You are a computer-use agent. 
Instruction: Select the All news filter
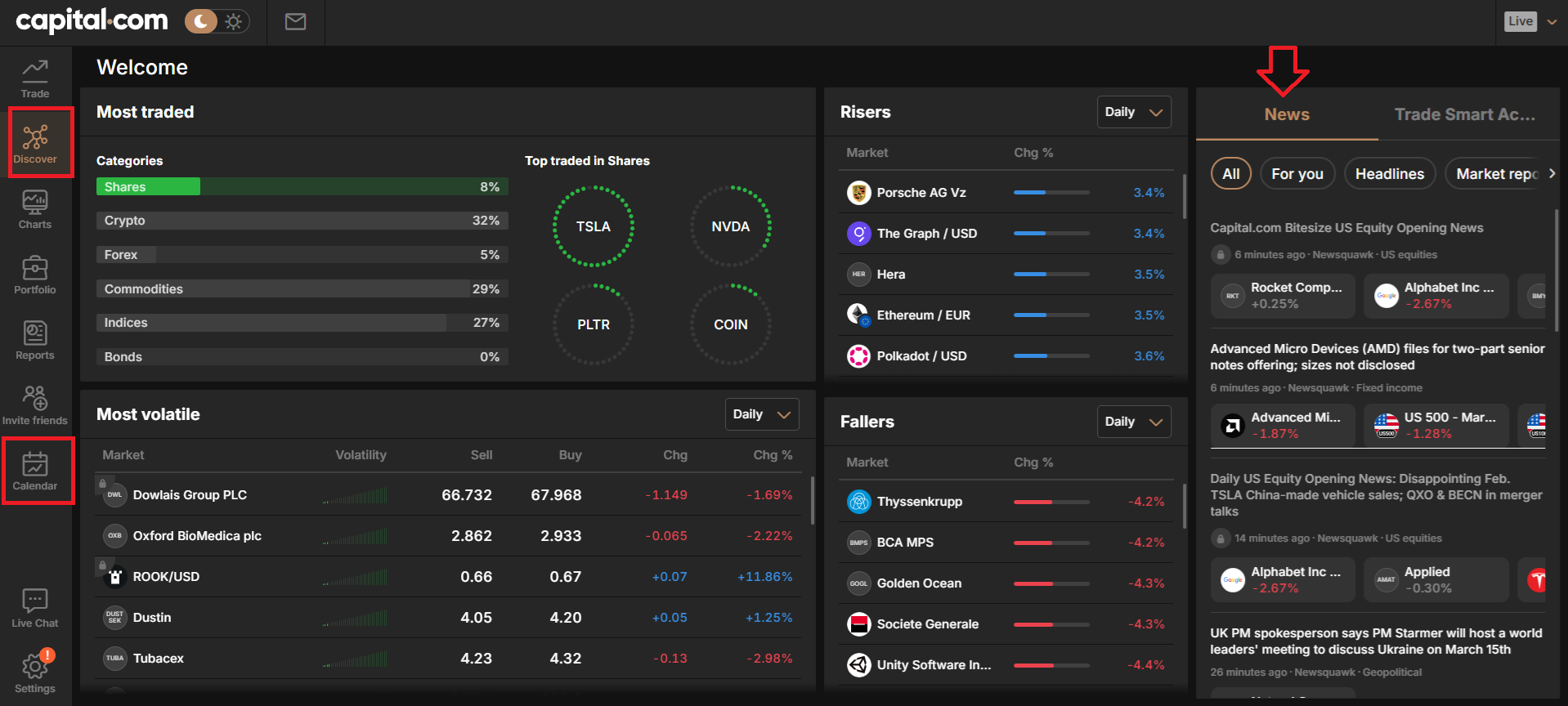pyautogui.click(x=1231, y=174)
